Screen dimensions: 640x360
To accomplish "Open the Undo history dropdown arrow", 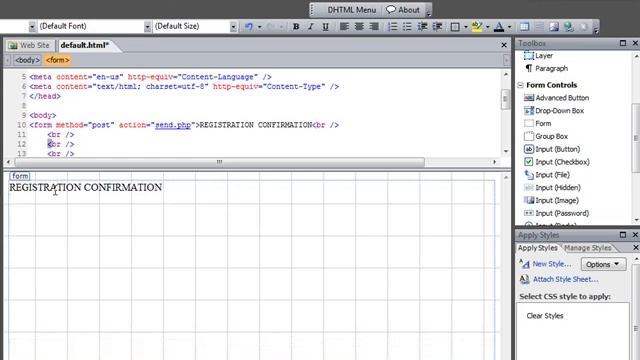I will [259, 27].
